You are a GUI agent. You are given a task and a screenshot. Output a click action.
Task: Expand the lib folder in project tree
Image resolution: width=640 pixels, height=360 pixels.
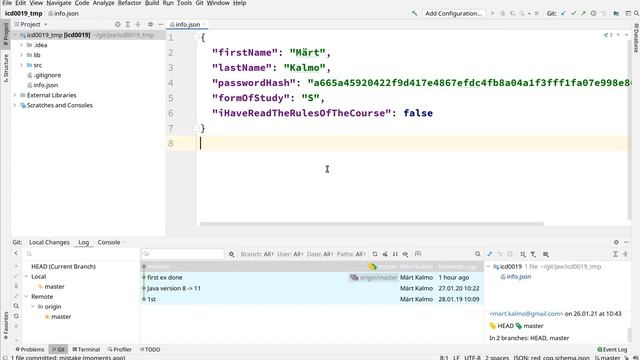pos(21,55)
